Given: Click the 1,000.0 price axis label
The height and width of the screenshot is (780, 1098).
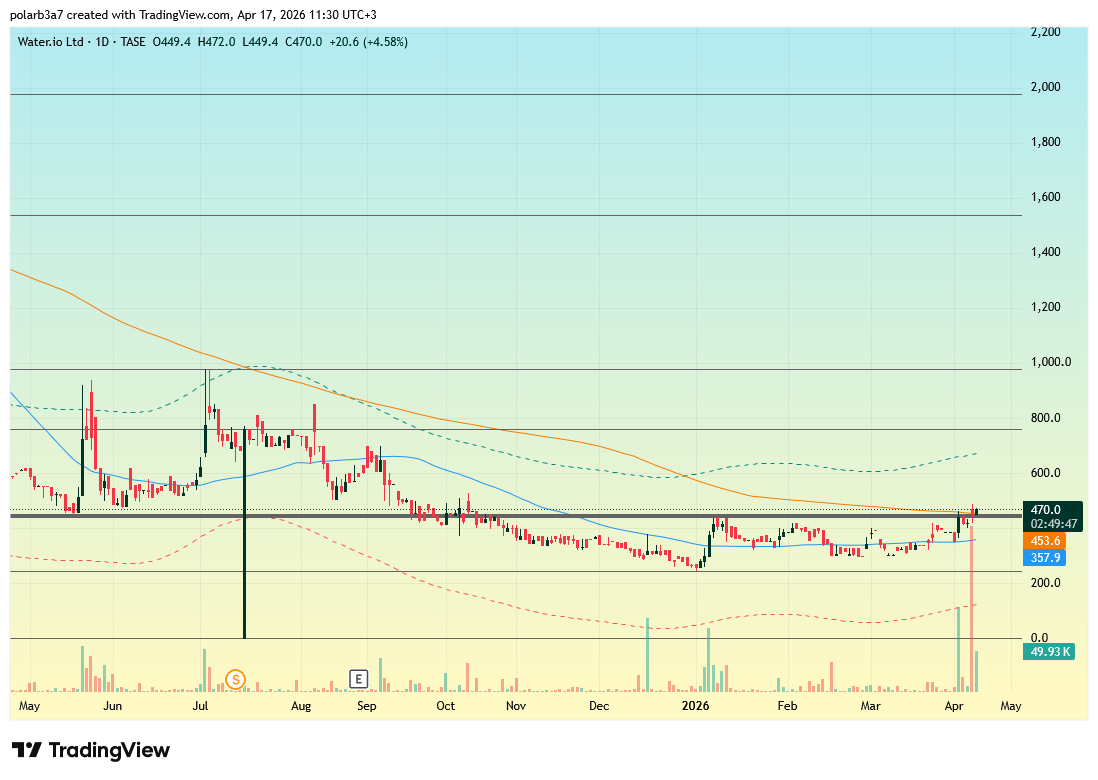Looking at the screenshot, I should coord(1051,362).
